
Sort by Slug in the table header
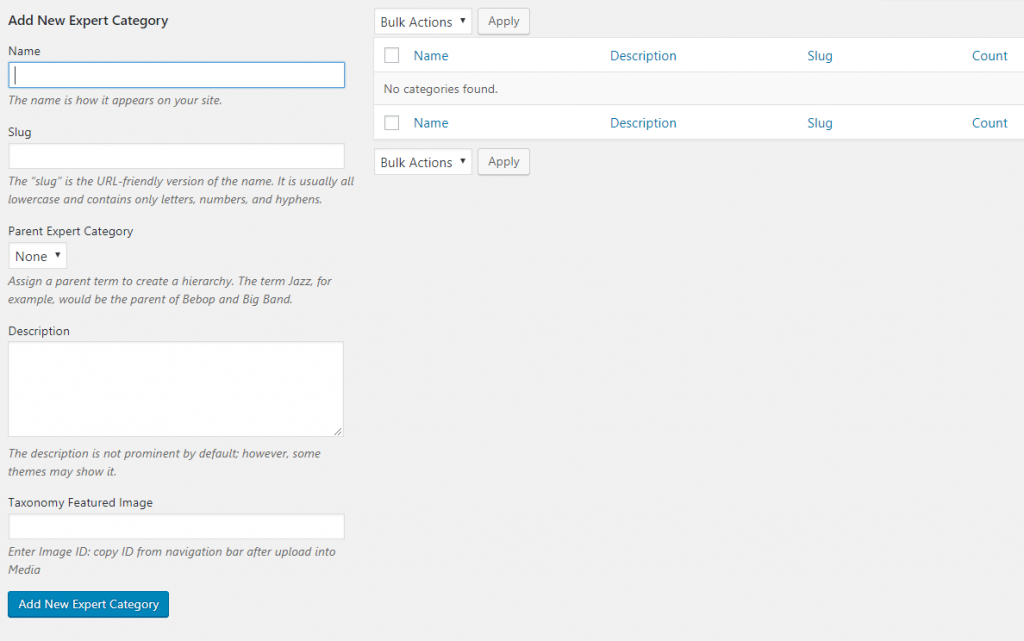(x=820, y=56)
